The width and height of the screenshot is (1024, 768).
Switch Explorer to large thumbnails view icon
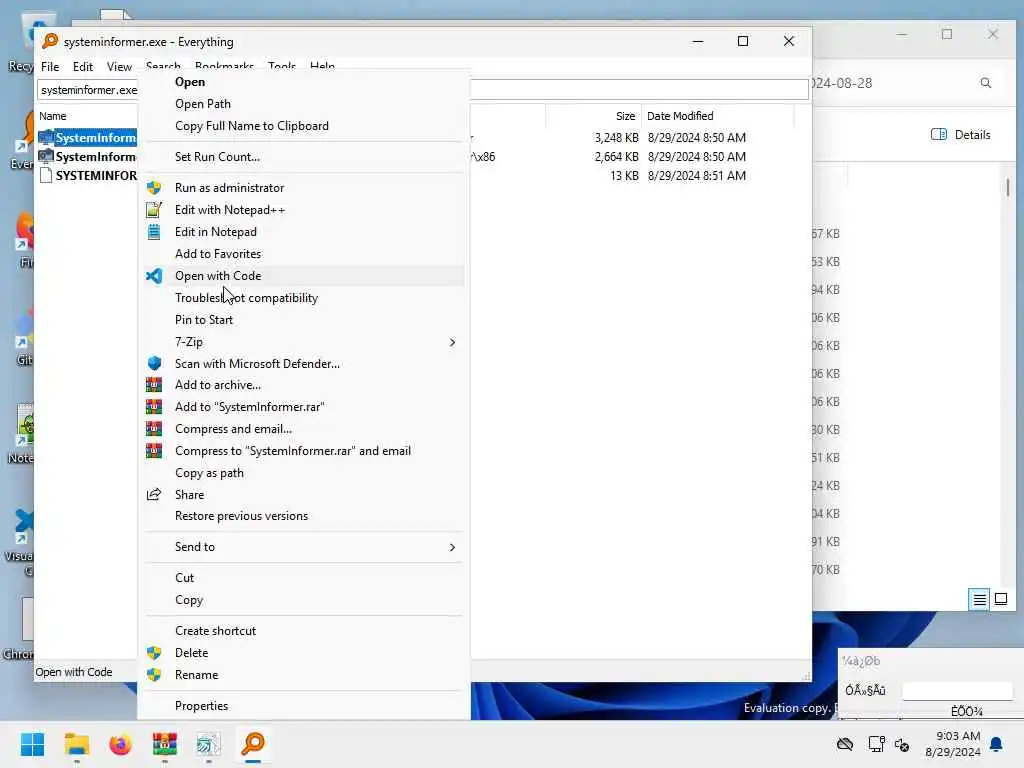(1000, 598)
